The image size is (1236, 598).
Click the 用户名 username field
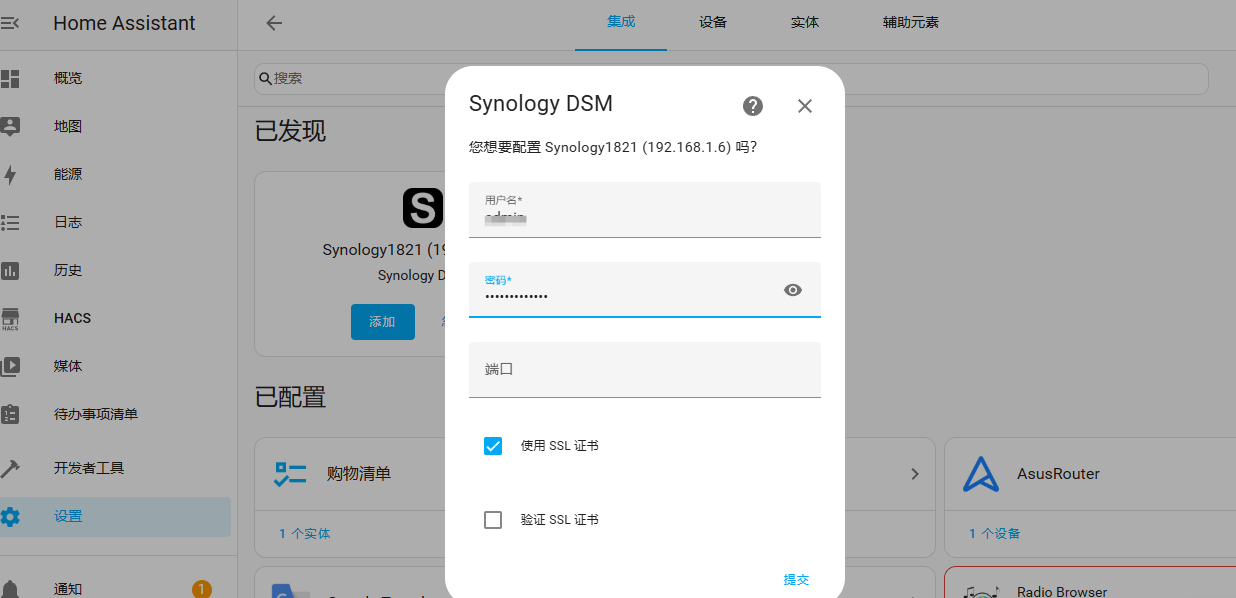click(645, 210)
